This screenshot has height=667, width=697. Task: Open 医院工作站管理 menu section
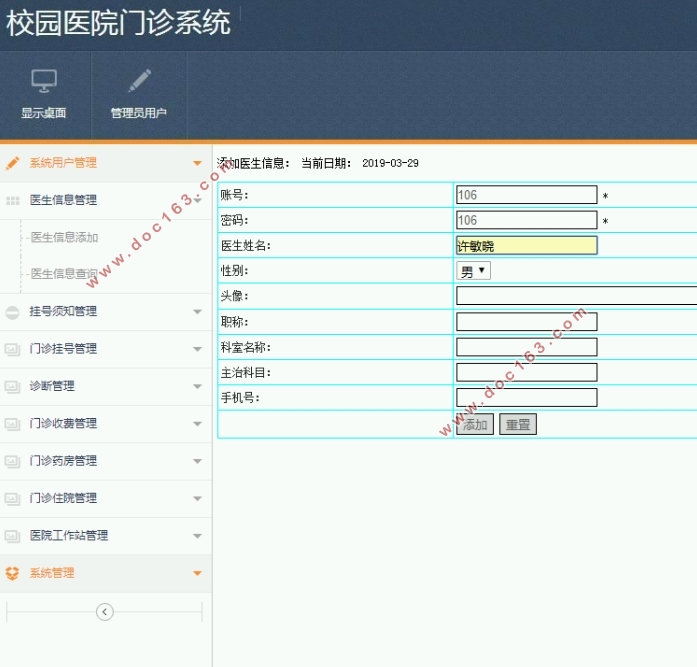[x=106, y=536]
